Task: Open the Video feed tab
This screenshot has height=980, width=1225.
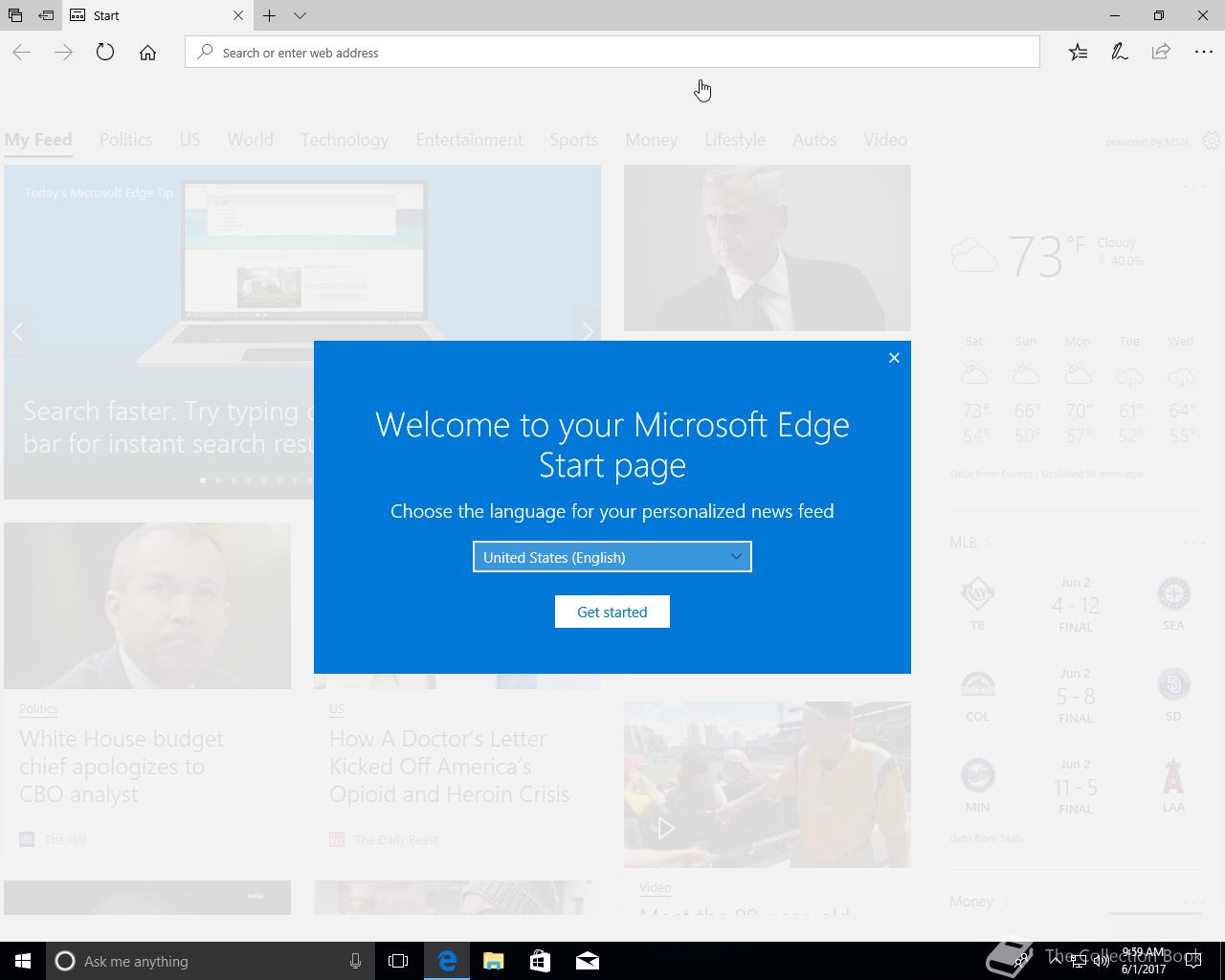Action: (885, 140)
